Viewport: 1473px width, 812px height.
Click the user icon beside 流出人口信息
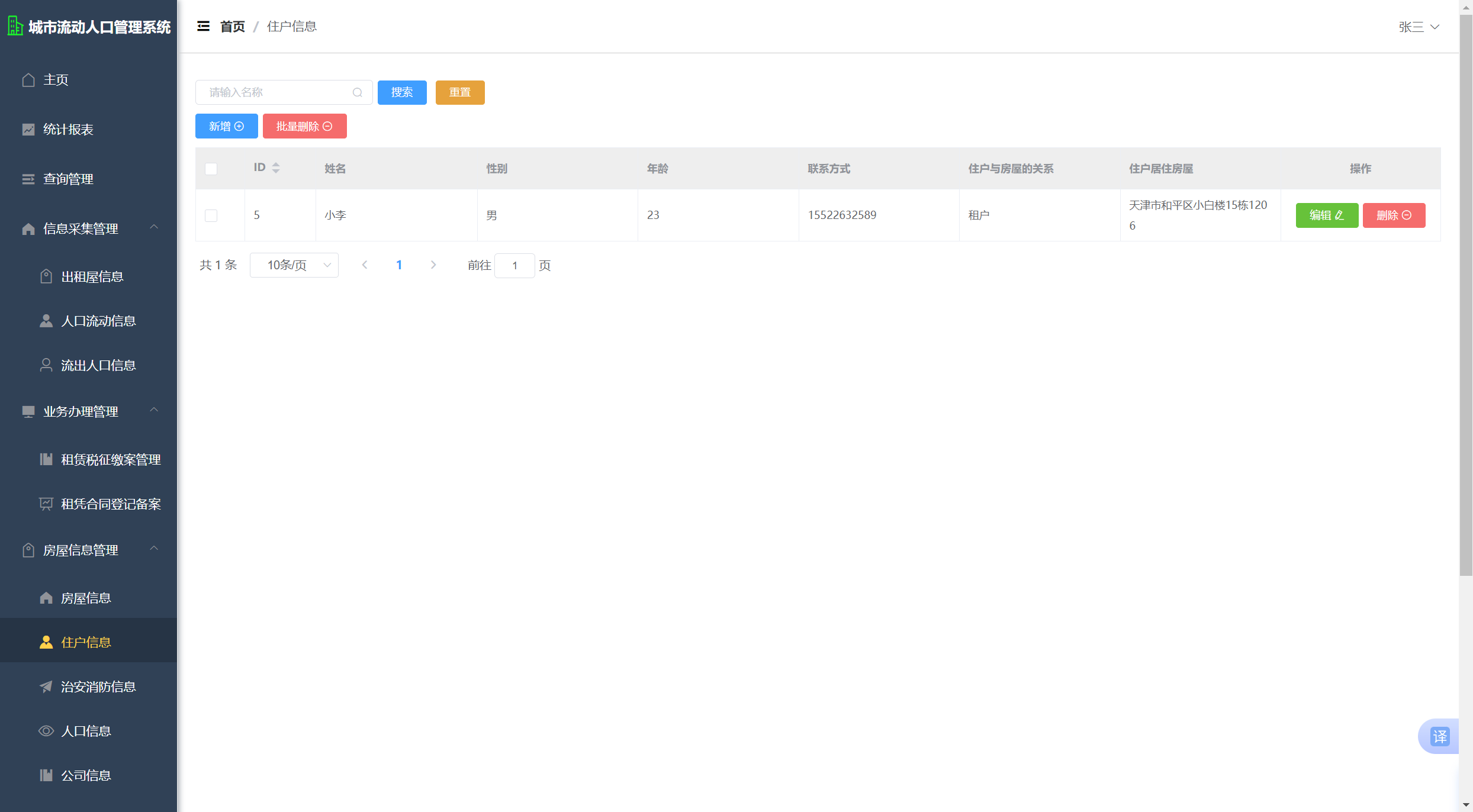(46, 365)
